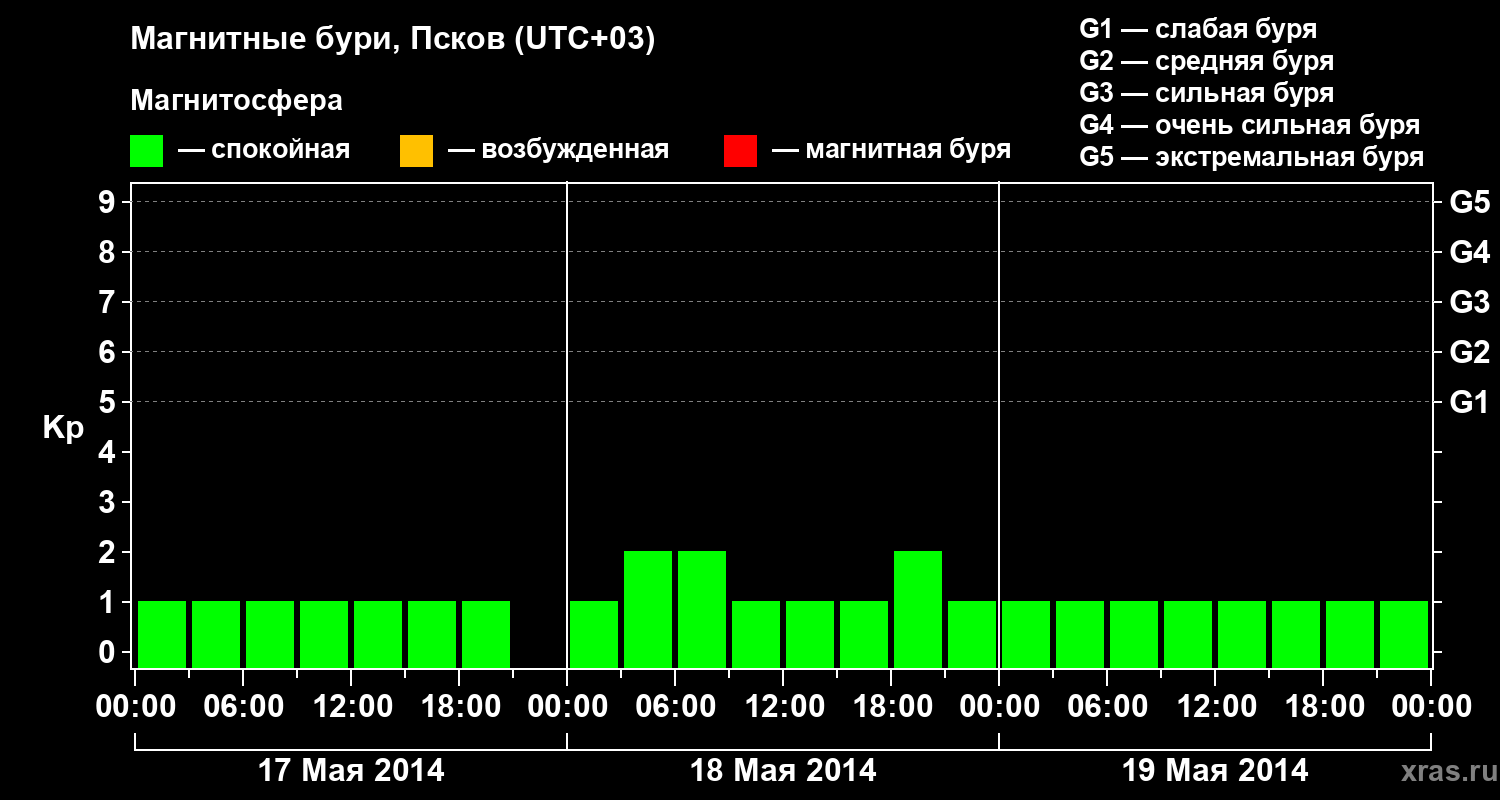The image size is (1500, 800).
Task: Click the G5 label on right axis
Action: pos(1470,202)
